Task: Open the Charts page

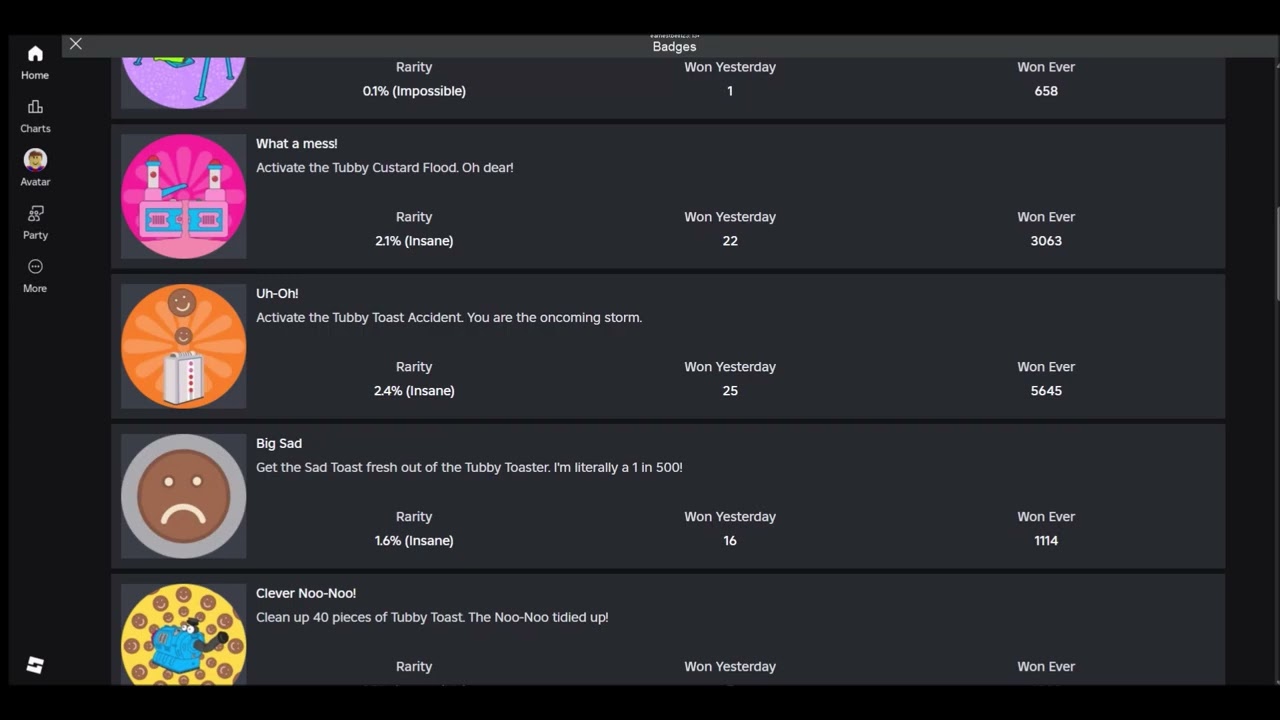Action: [35, 116]
